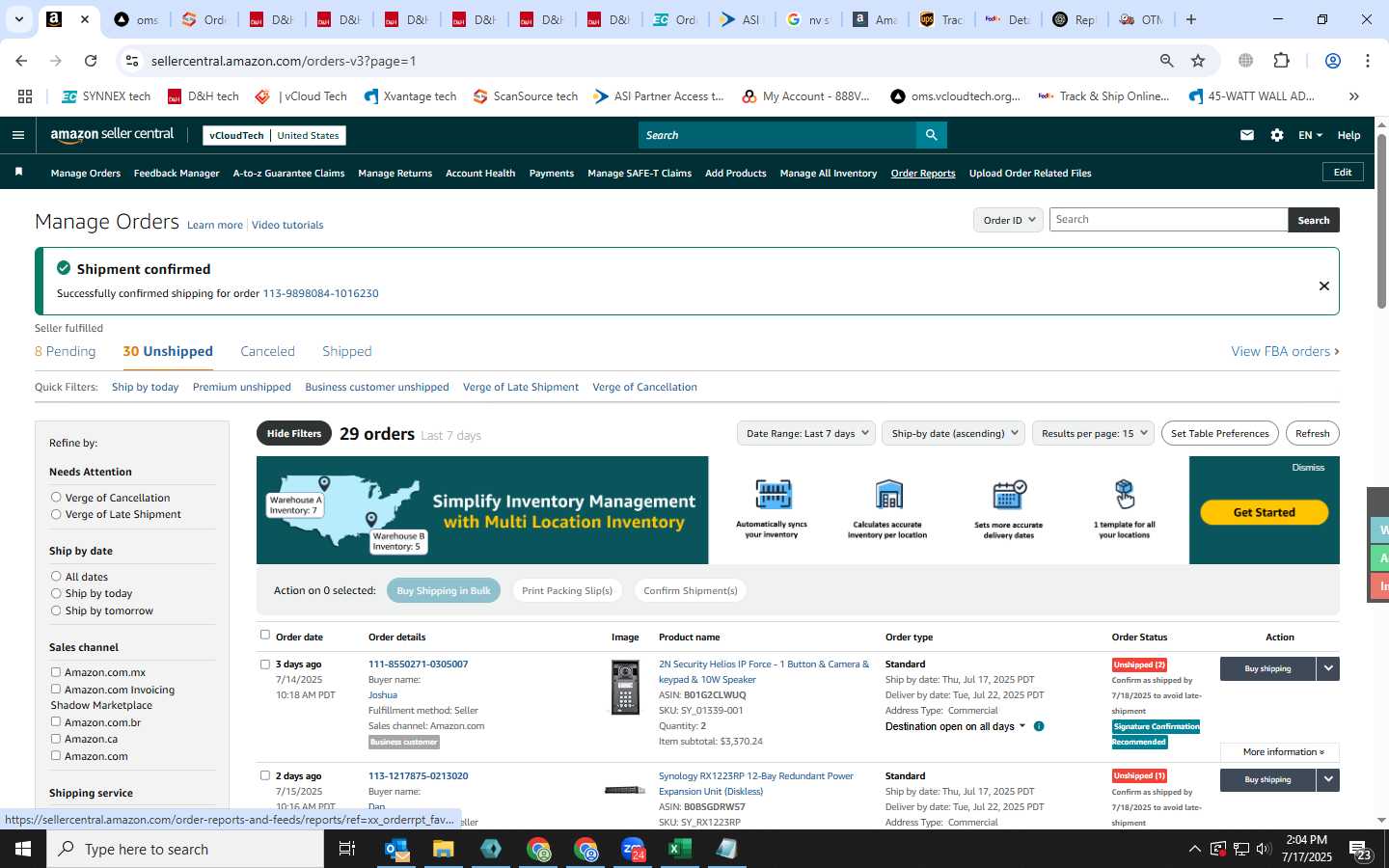Select the Ship by today radio button
Viewport: 1389px width, 868px height.
56,593
